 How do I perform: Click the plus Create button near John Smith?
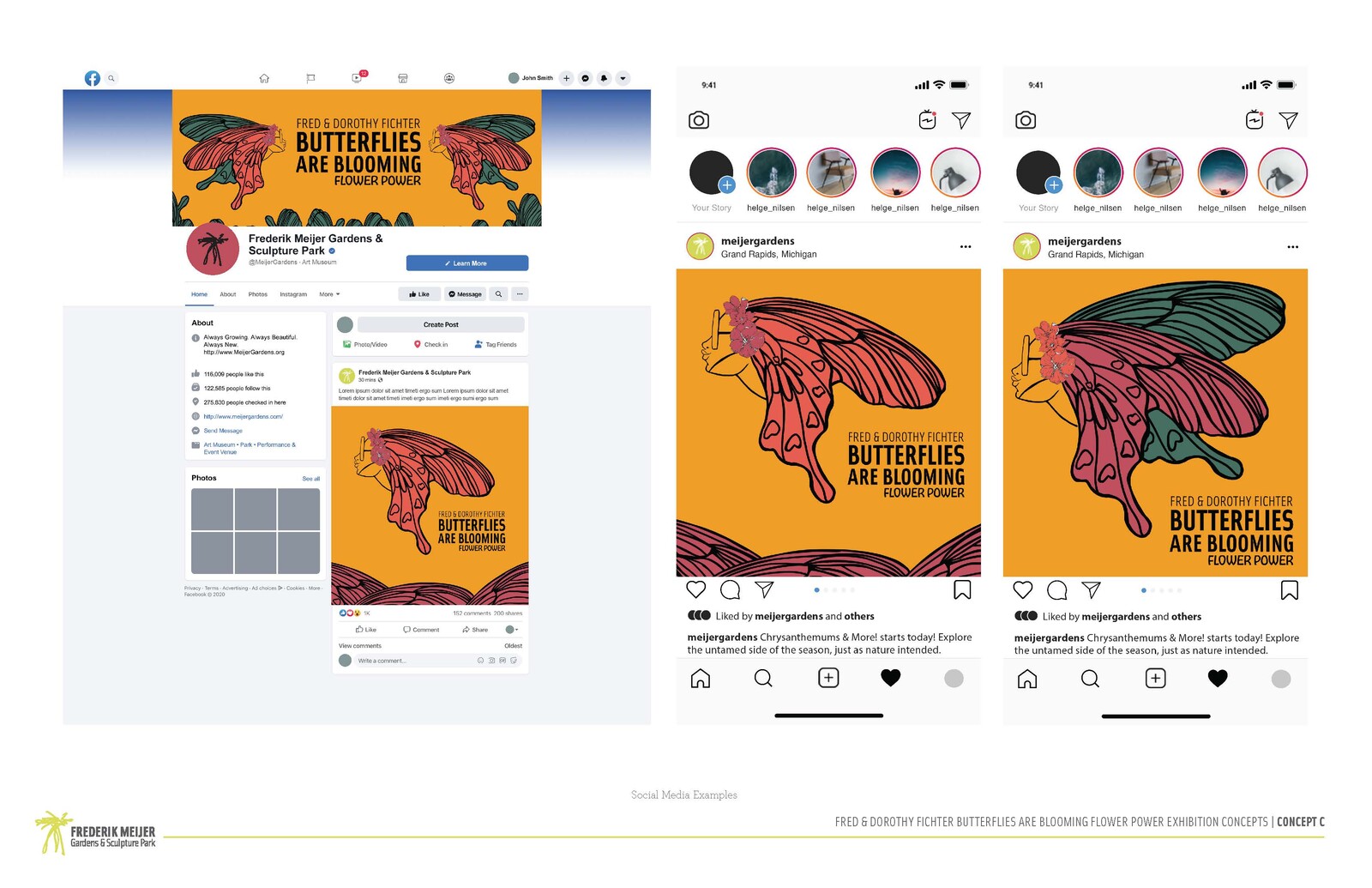coord(566,78)
